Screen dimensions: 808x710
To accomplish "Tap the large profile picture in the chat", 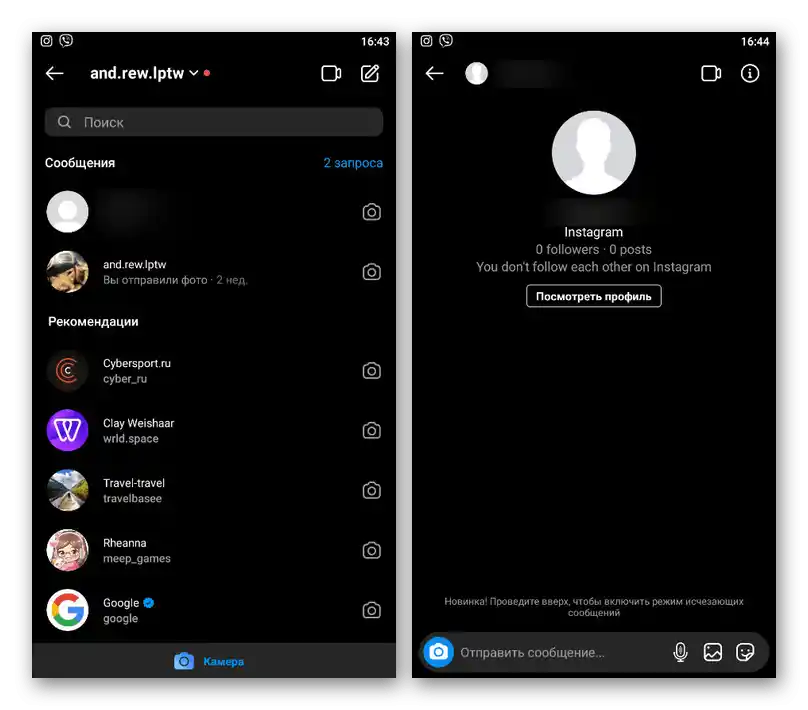I will pyautogui.click(x=594, y=153).
